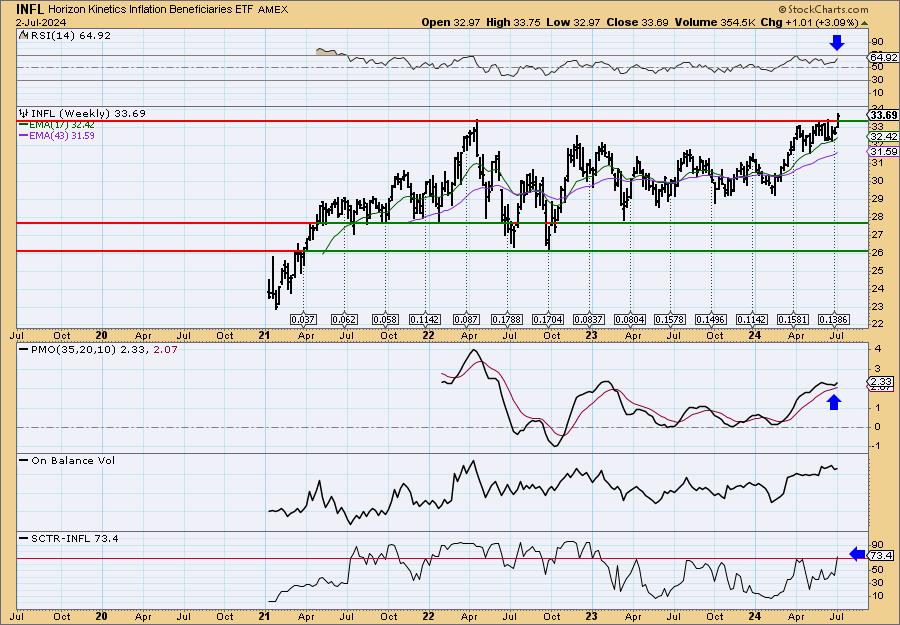The height and width of the screenshot is (625, 900).
Task: Click the bar-chart icon before INFL (Weekly)
Action: [x=24, y=113]
